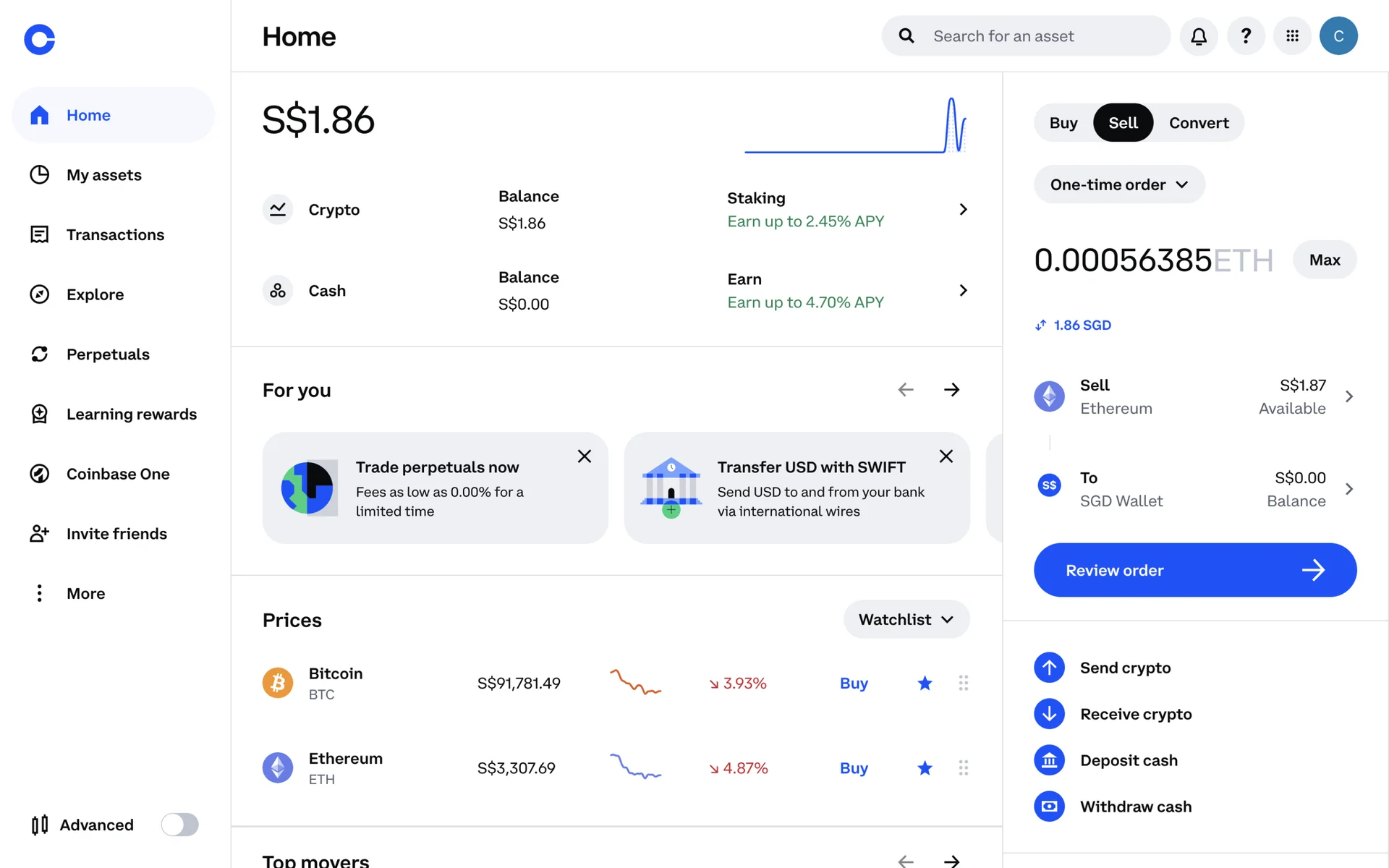The height and width of the screenshot is (868, 1389).
Task: Toggle the Ethereum watchlist star
Action: [x=925, y=768]
